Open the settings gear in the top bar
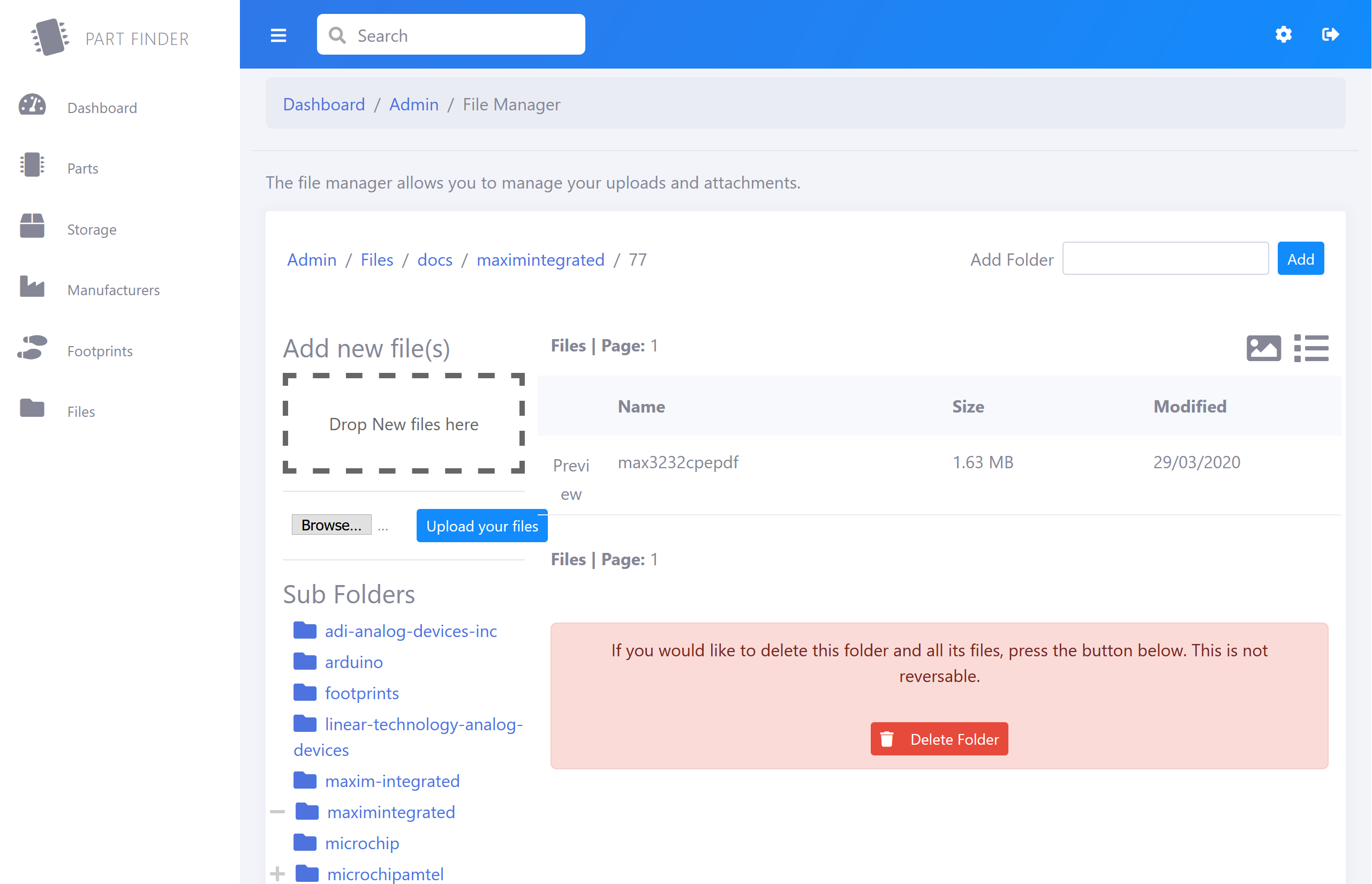1372x884 pixels. 1284,34
